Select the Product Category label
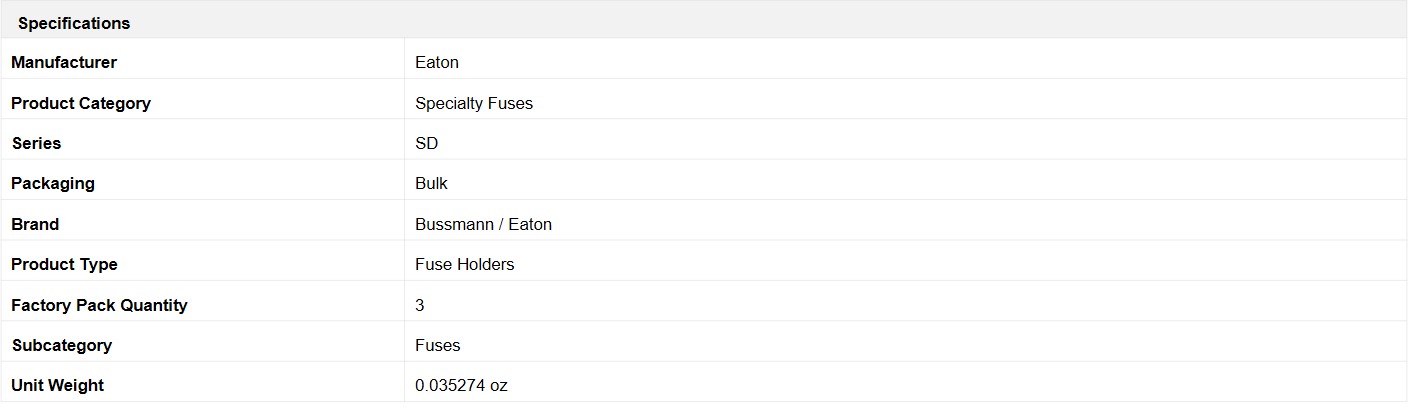Screen dimensions: 1408x407 click(81, 103)
